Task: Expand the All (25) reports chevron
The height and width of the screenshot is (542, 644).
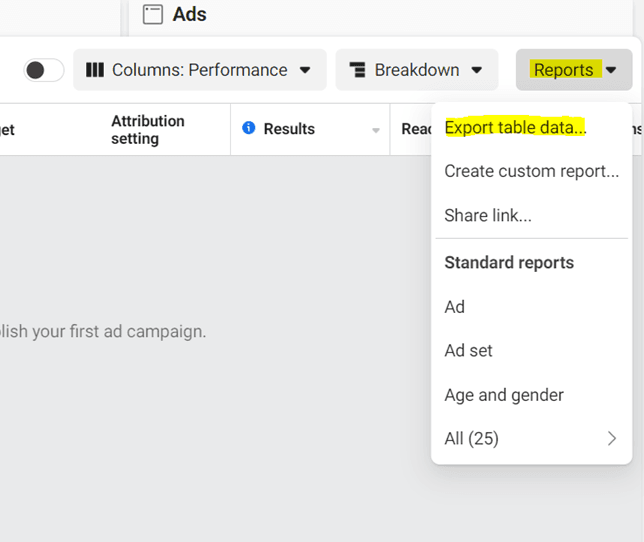Action: tap(611, 438)
